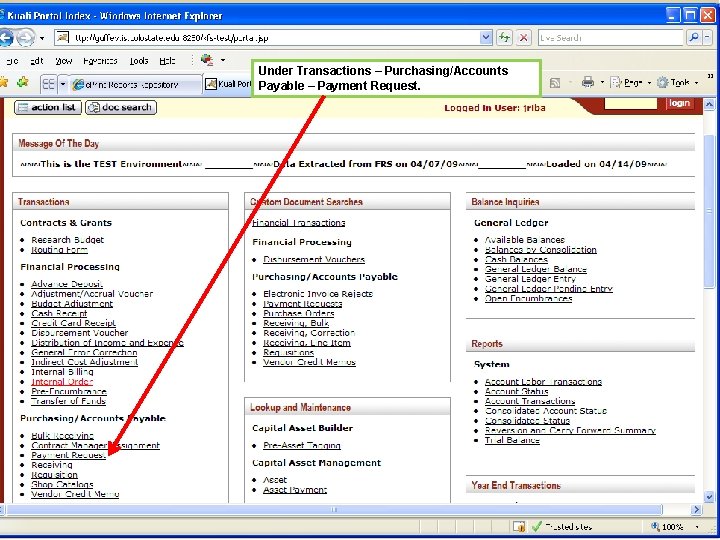Open the Edit menu
Screen dimensions: 720x540
point(37,61)
